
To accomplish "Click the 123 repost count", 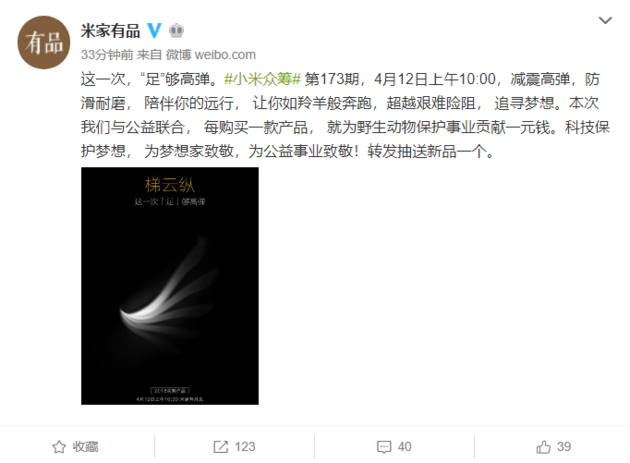I will click(x=245, y=447).
